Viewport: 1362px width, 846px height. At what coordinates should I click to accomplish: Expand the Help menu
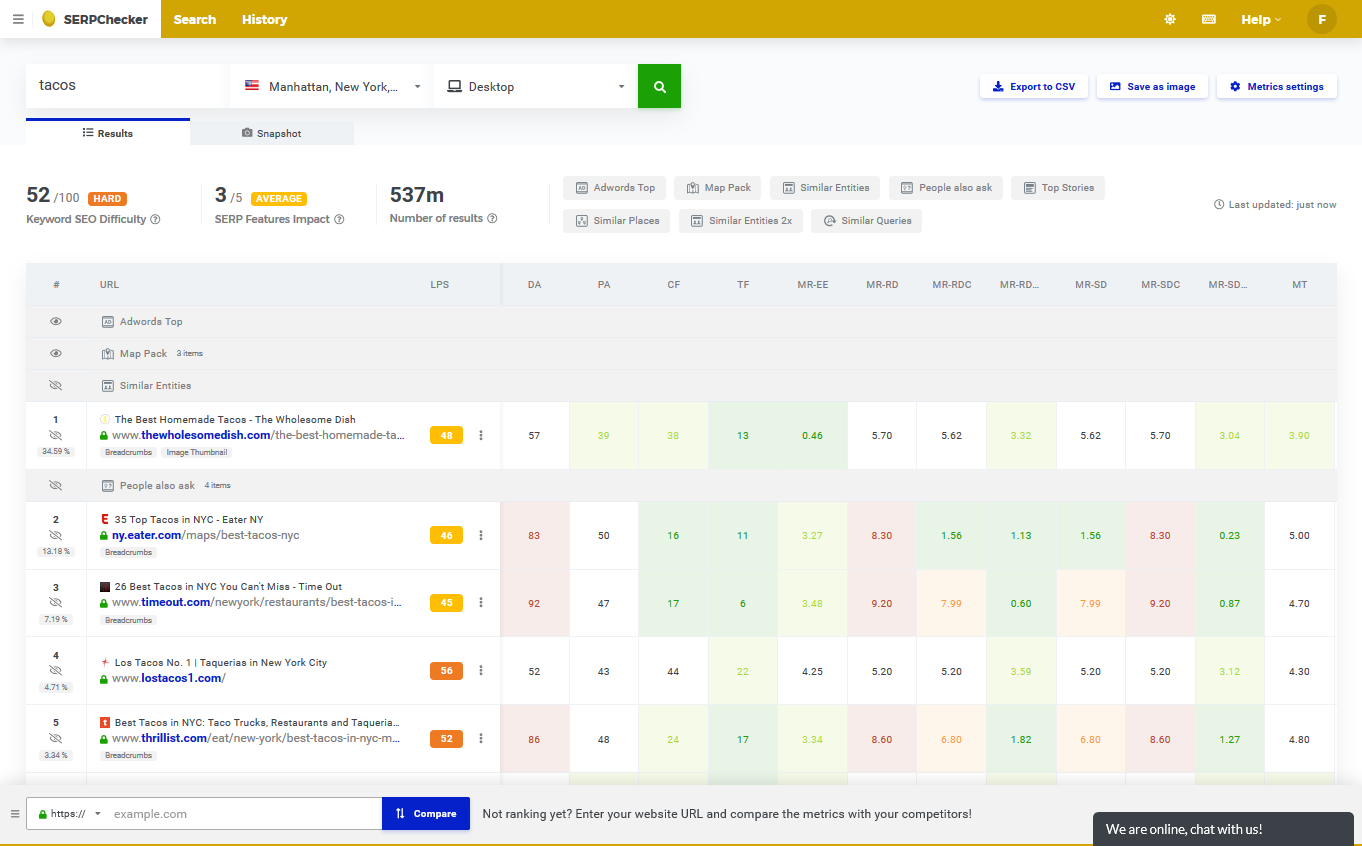[x=1260, y=19]
